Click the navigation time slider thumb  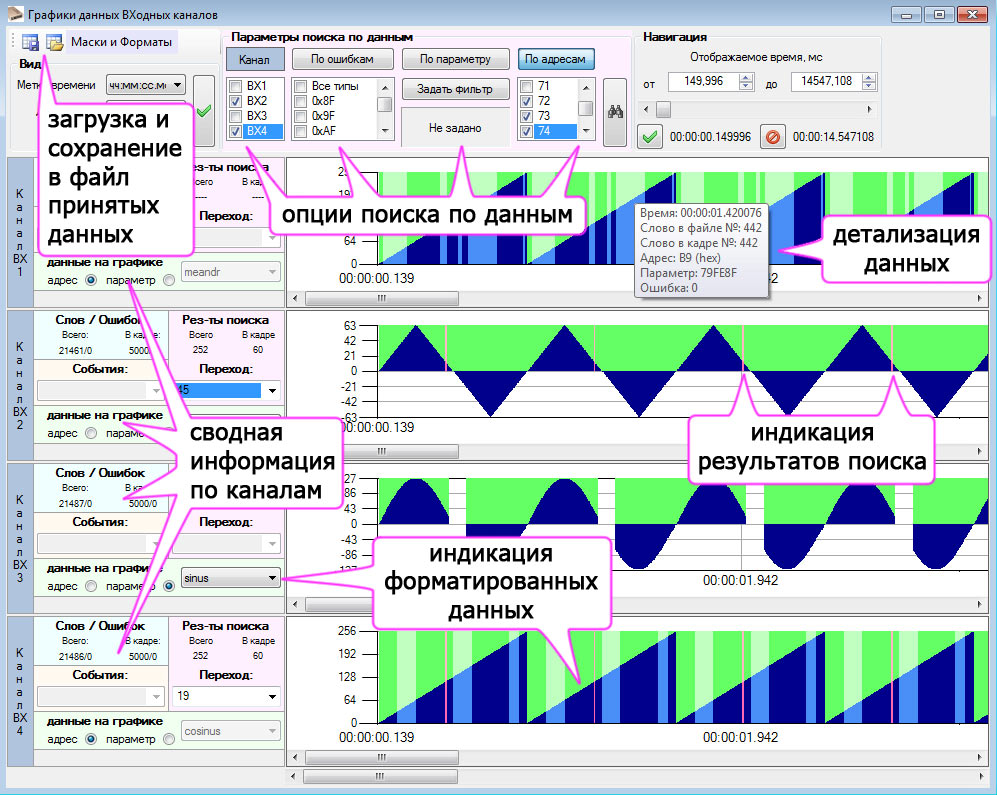(x=664, y=108)
